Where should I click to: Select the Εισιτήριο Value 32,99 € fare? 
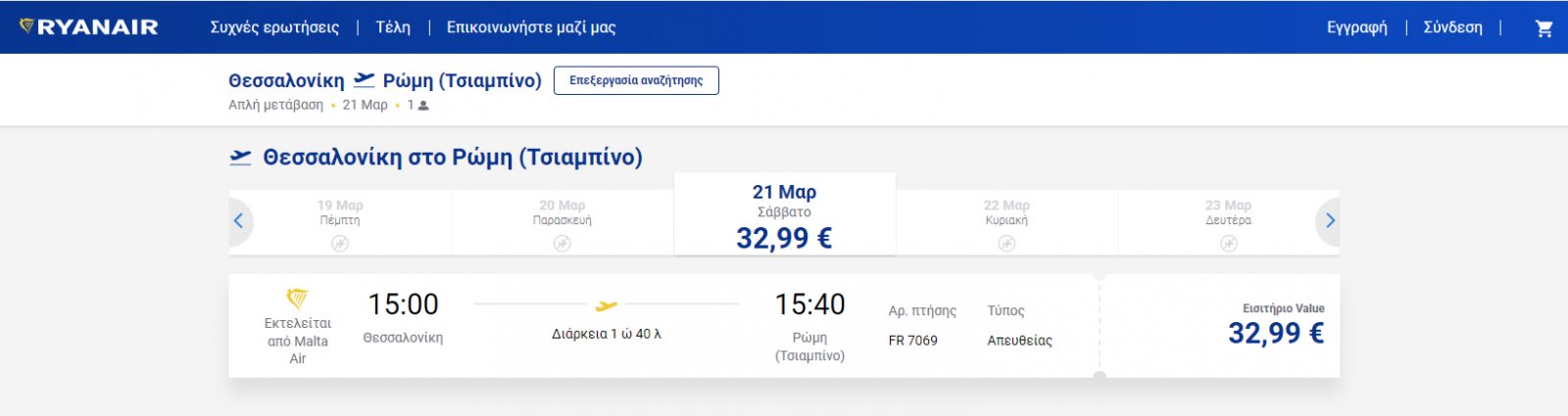[1275, 326]
